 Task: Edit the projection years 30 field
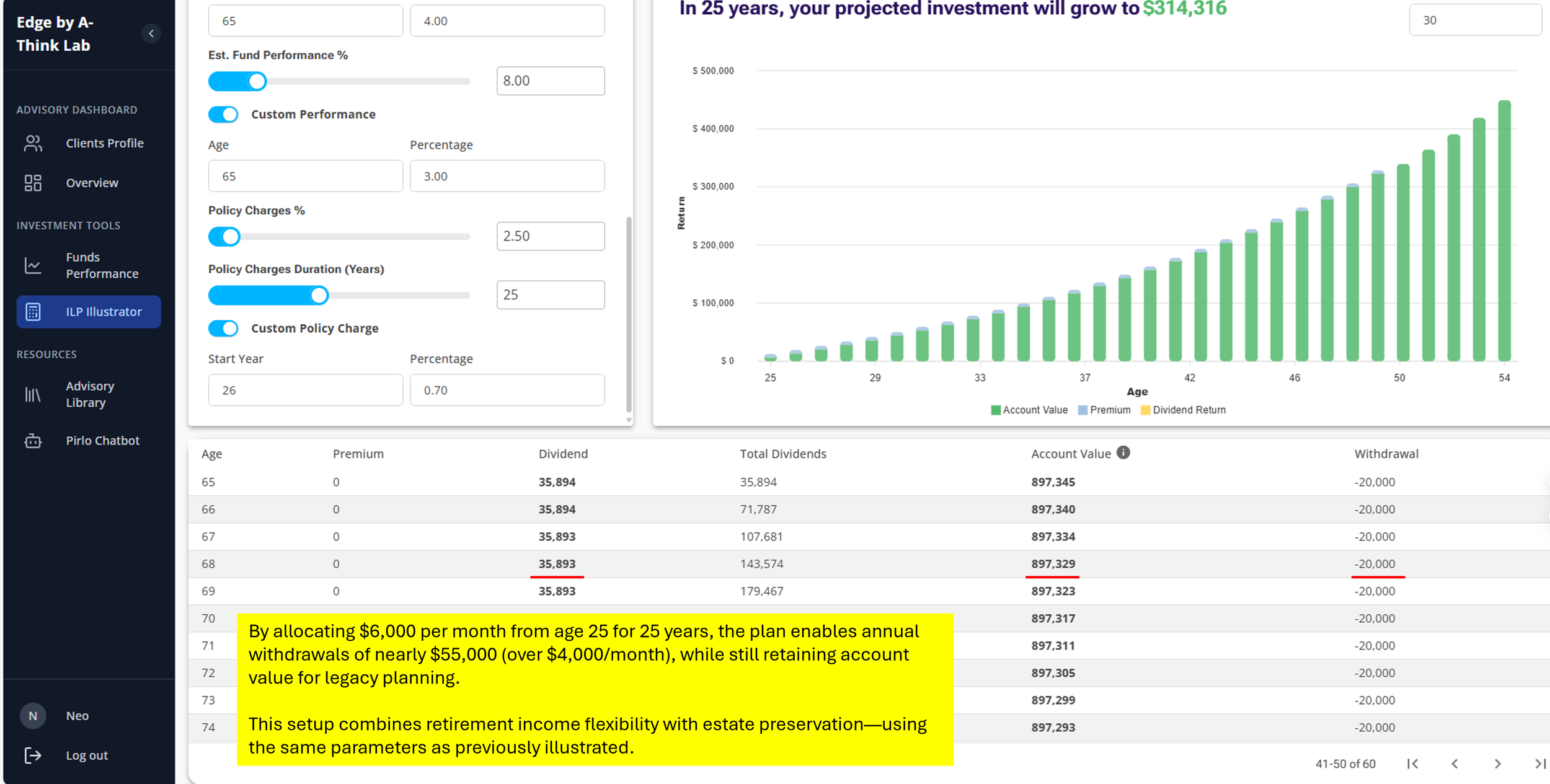coord(1475,20)
